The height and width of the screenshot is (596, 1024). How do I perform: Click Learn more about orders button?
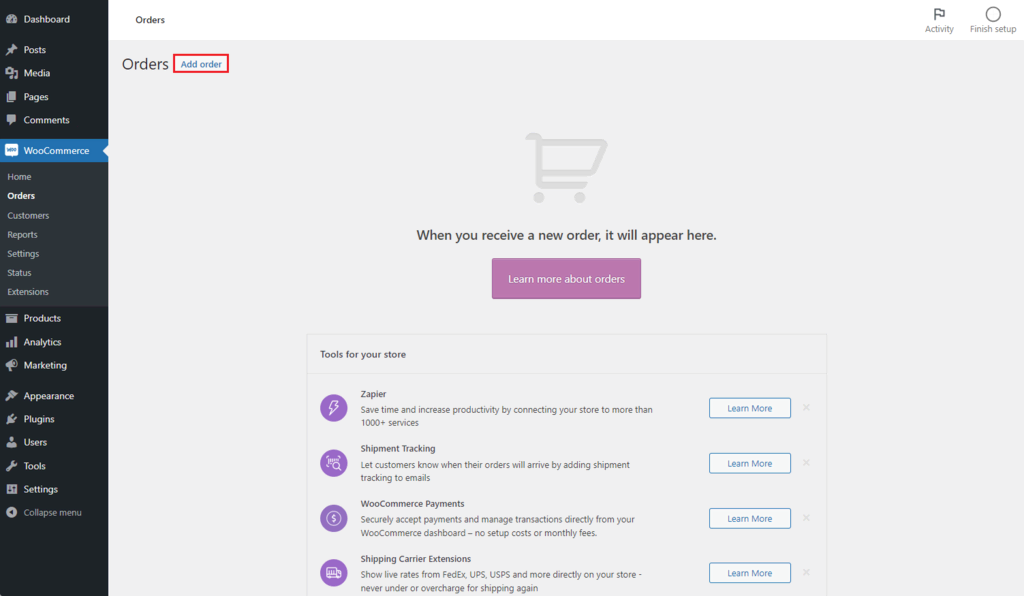point(566,279)
